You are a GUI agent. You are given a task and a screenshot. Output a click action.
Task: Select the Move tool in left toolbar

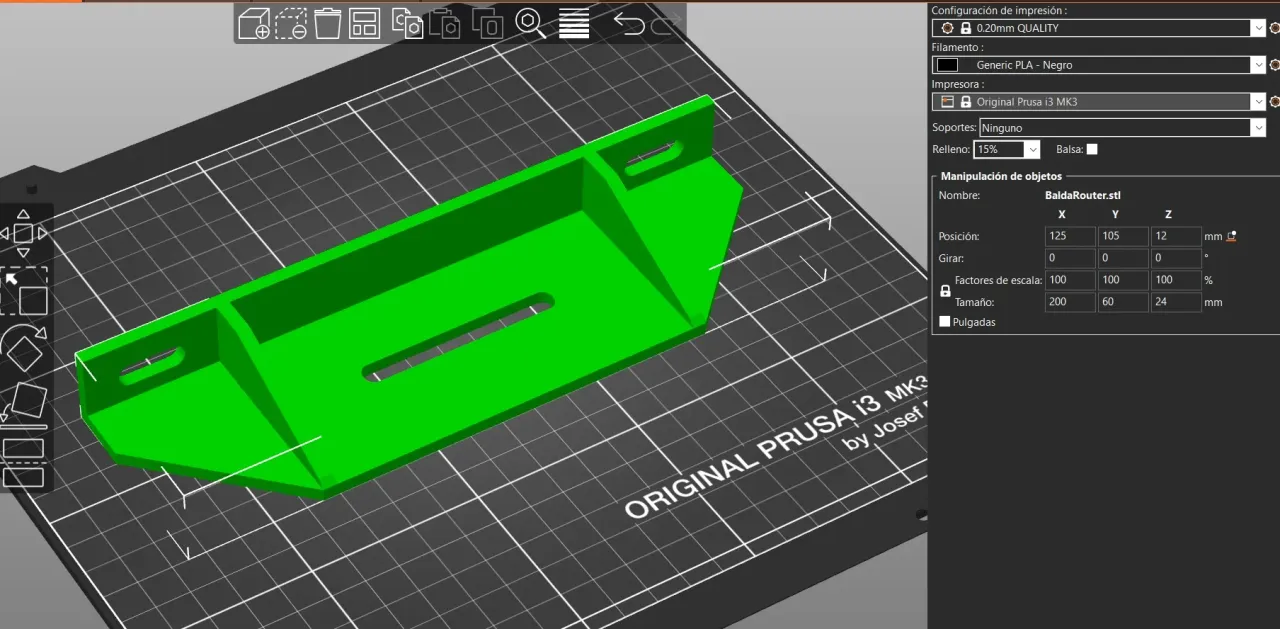click(x=23, y=234)
